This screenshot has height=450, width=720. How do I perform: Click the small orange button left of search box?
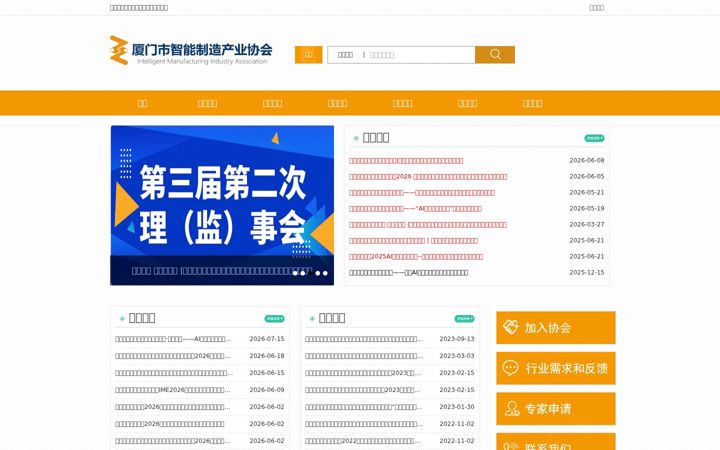tap(309, 55)
